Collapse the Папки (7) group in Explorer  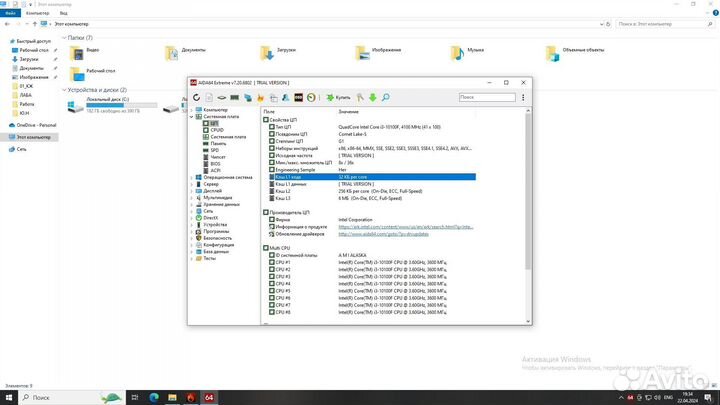64,38
